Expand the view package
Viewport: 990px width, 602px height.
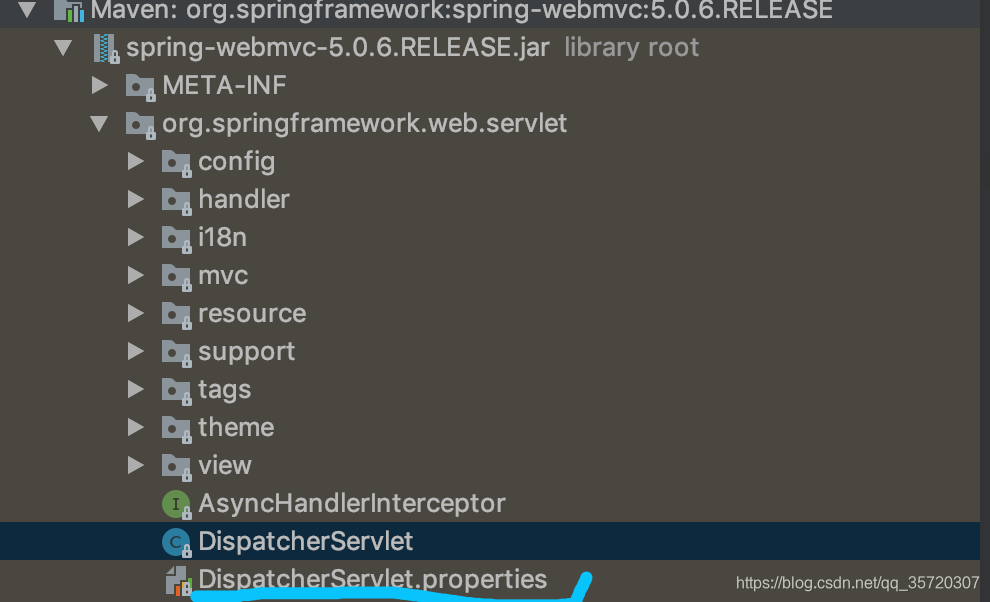[x=136, y=465]
